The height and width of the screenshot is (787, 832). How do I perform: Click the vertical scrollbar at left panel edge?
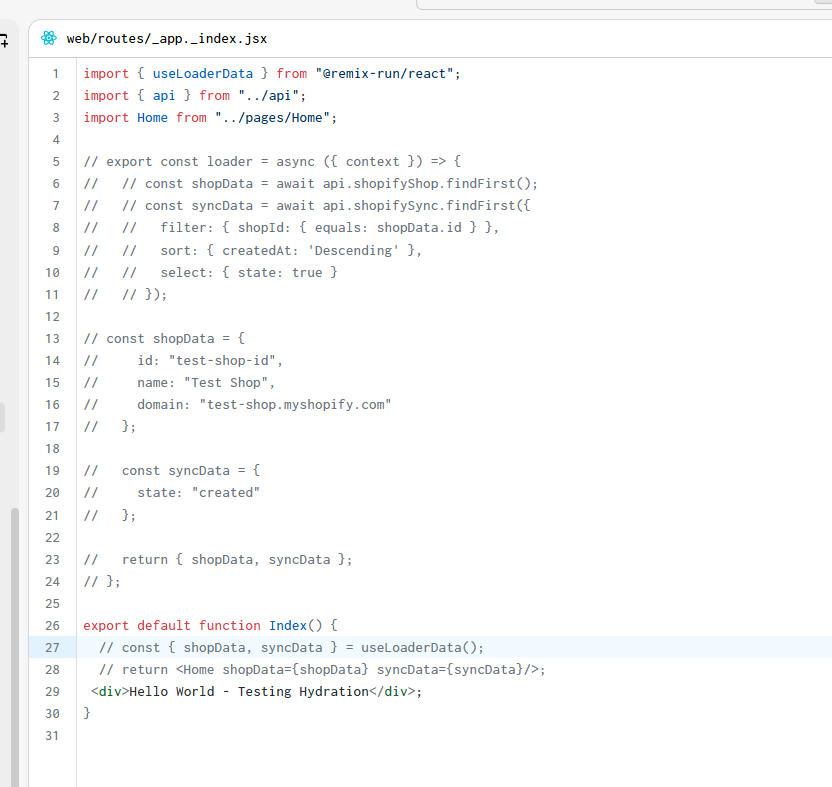pyautogui.click(x=15, y=647)
